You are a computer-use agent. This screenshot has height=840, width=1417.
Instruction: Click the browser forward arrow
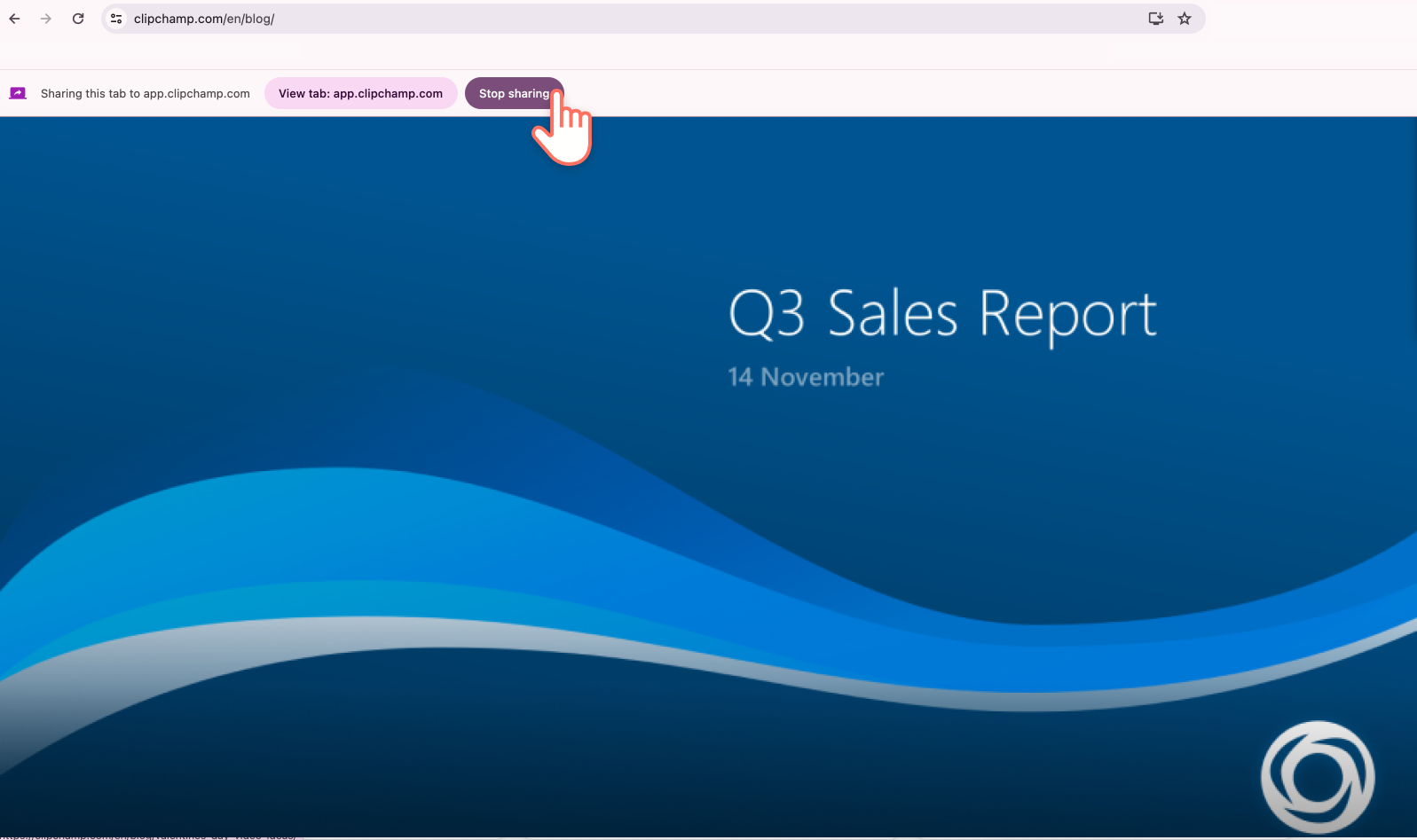46,19
